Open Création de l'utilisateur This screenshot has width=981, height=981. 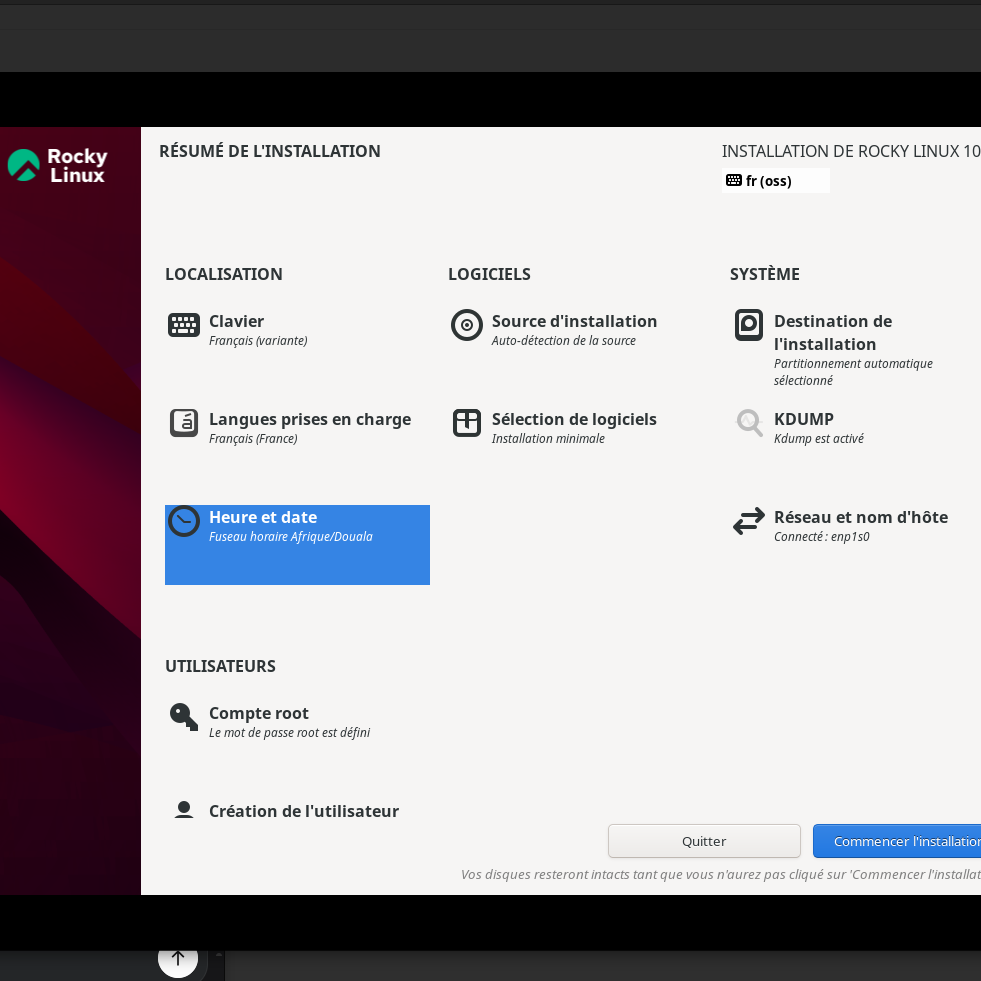(x=297, y=811)
